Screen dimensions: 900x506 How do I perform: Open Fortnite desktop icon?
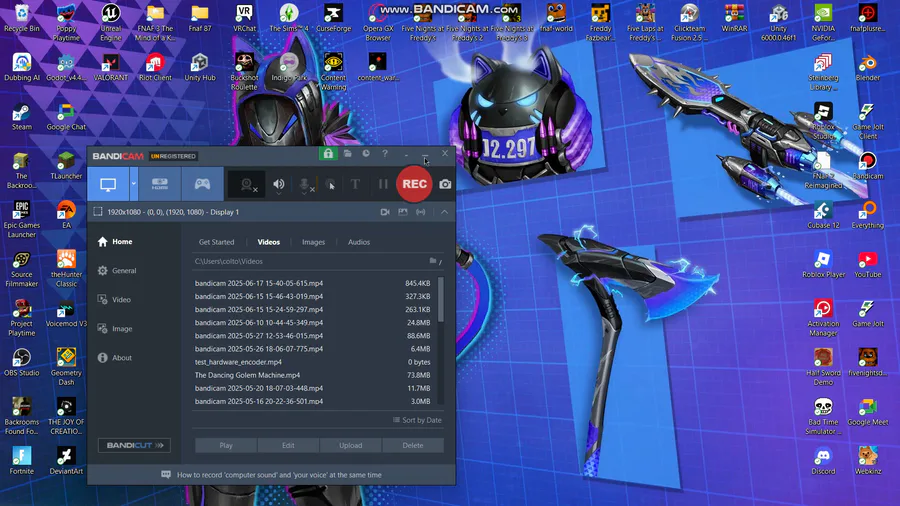coord(22,461)
